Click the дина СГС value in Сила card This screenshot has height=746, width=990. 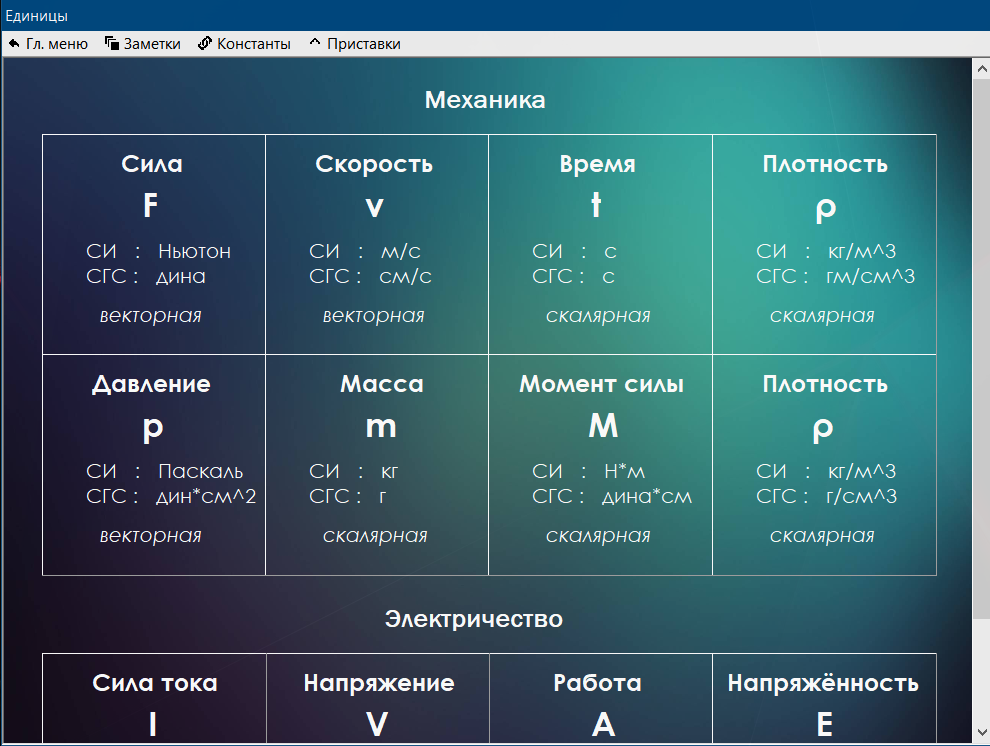tap(181, 276)
